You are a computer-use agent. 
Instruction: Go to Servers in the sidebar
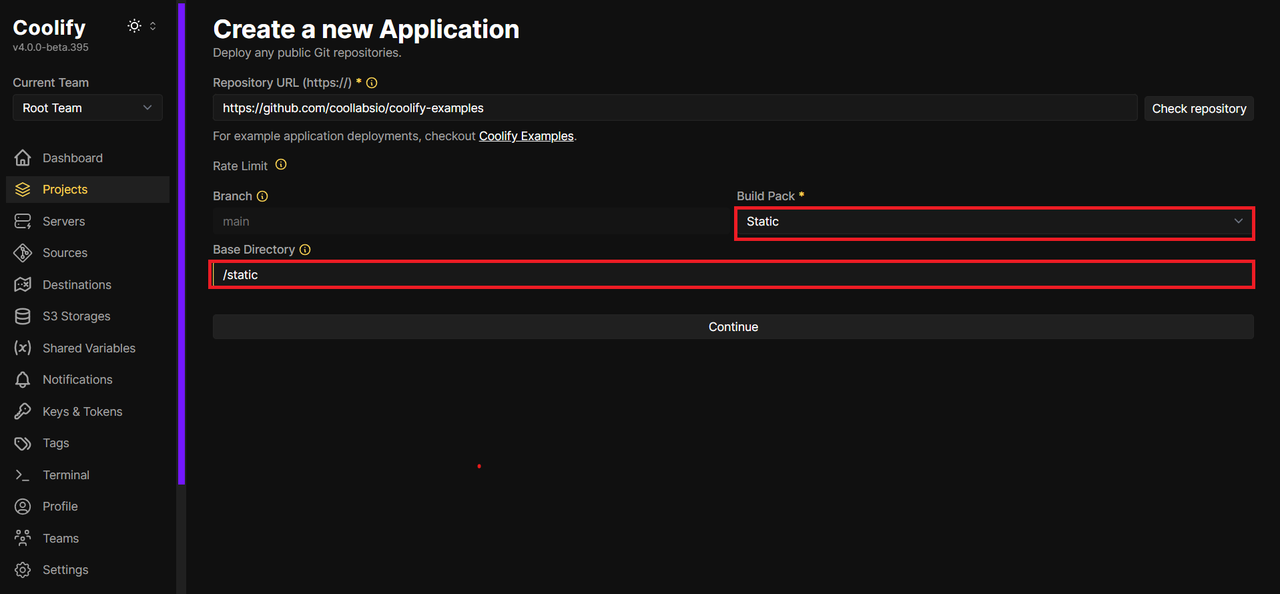click(88, 221)
